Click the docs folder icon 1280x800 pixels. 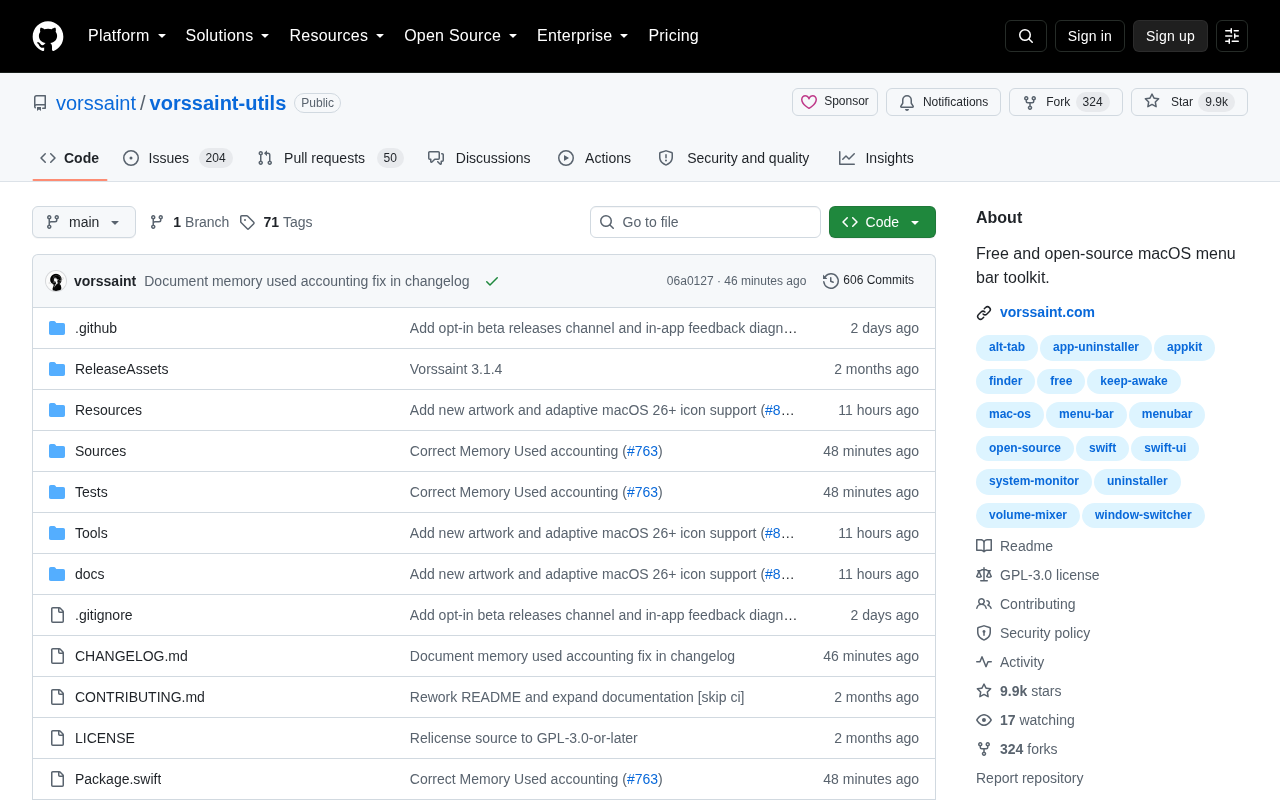coord(57,574)
